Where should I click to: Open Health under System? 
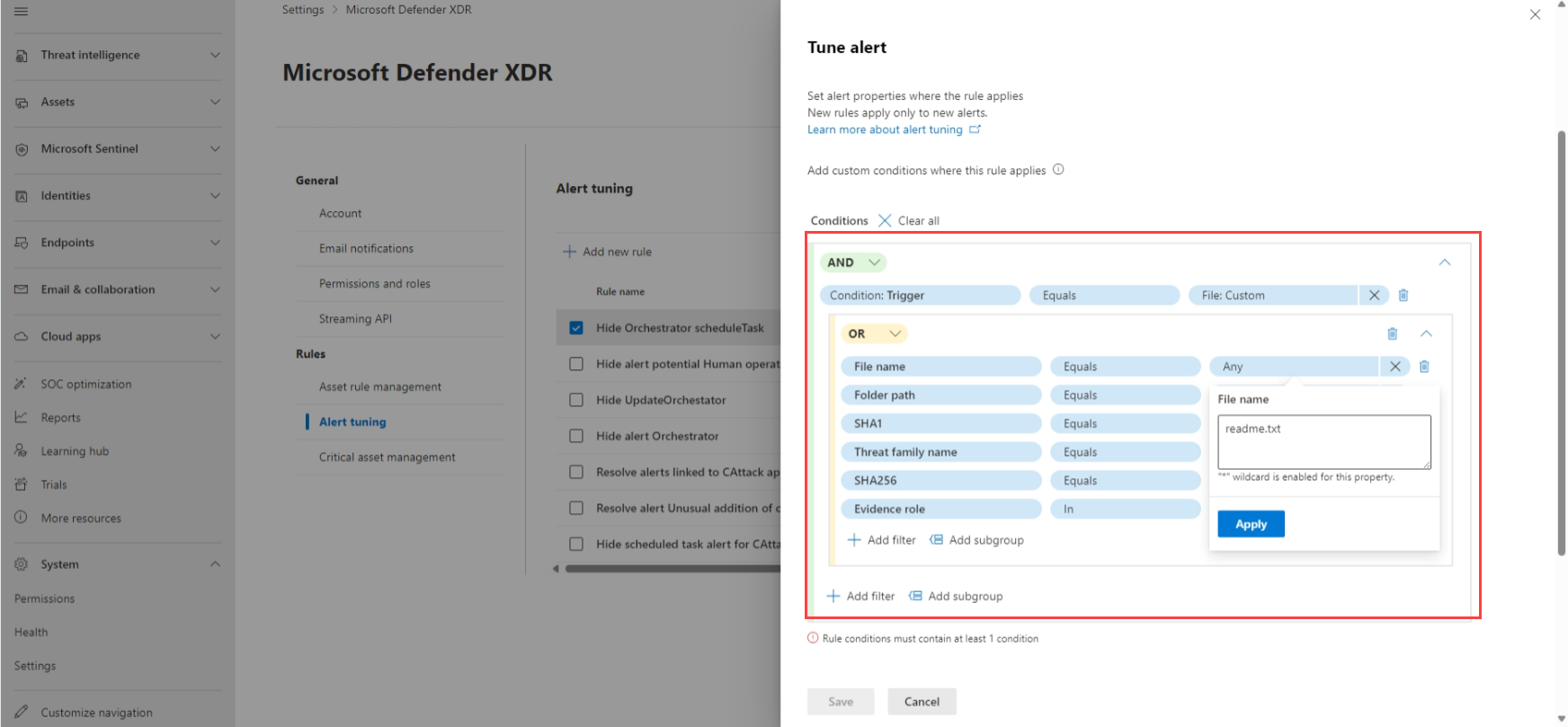pyautogui.click(x=31, y=633)
